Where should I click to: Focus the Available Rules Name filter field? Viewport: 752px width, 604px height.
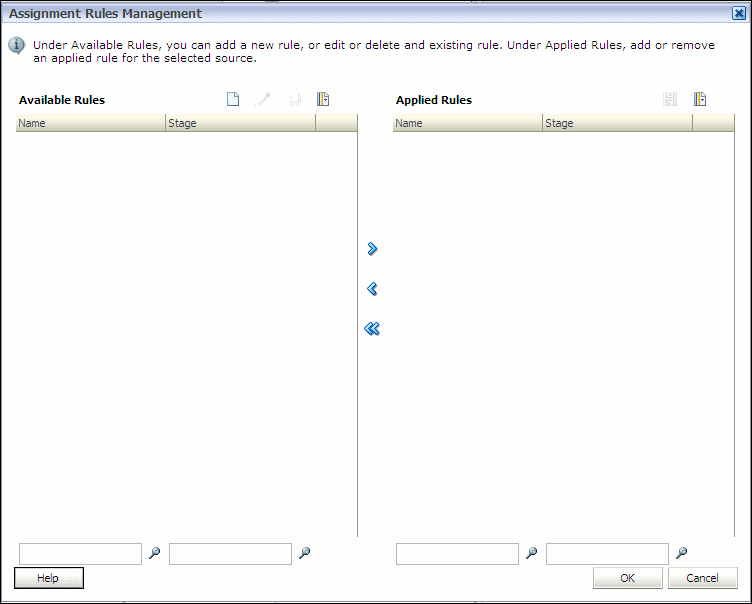(81, 554)
